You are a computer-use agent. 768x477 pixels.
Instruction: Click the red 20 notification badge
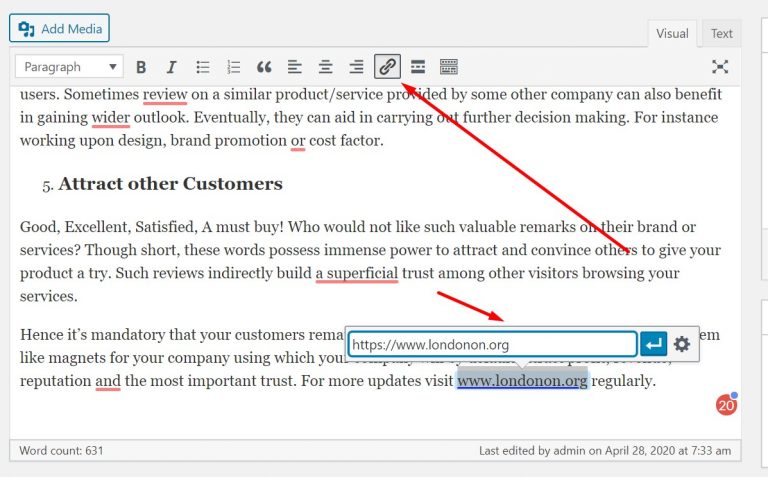tap(726, 405)
